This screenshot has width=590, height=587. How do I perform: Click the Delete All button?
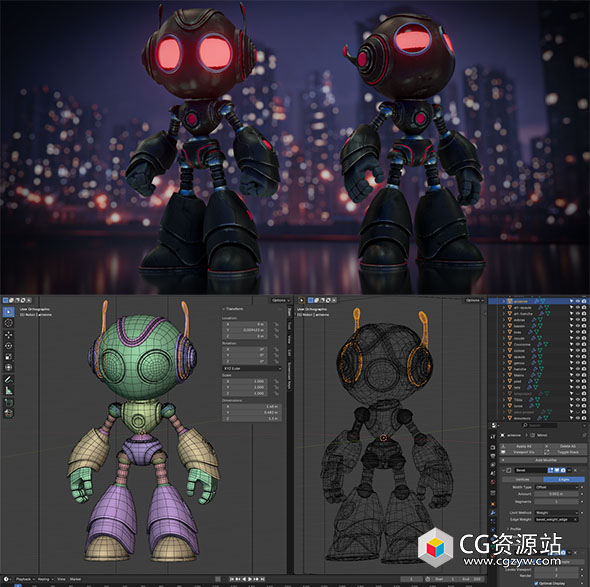(565, 446)
